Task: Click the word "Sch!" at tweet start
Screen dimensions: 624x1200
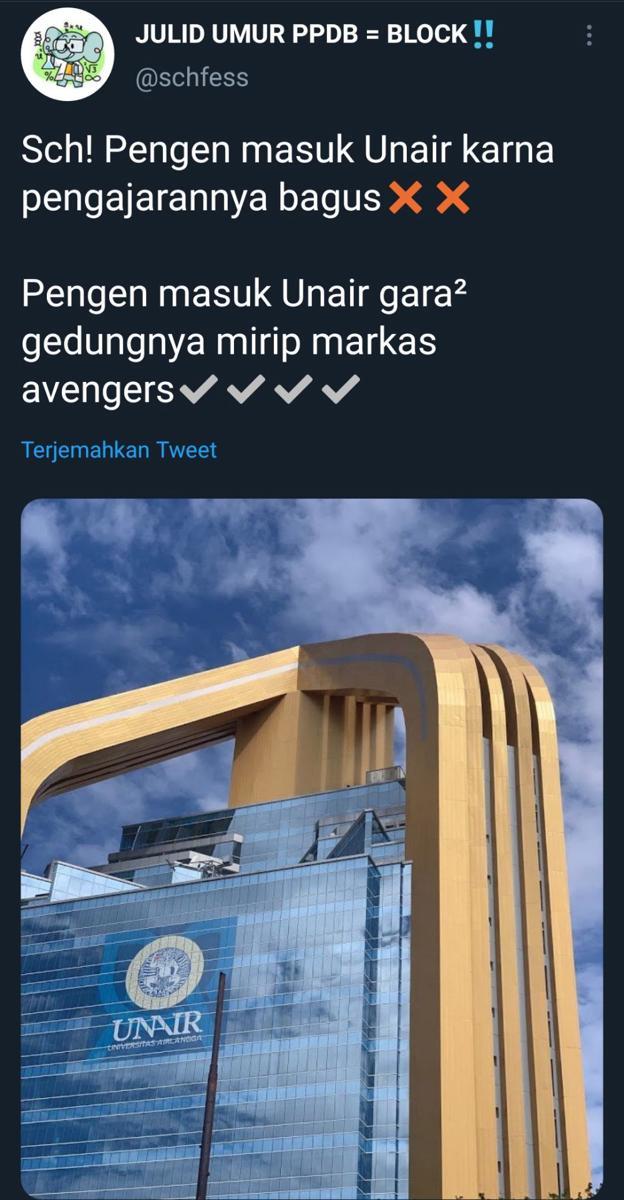Action: click(x=58, y=153)
